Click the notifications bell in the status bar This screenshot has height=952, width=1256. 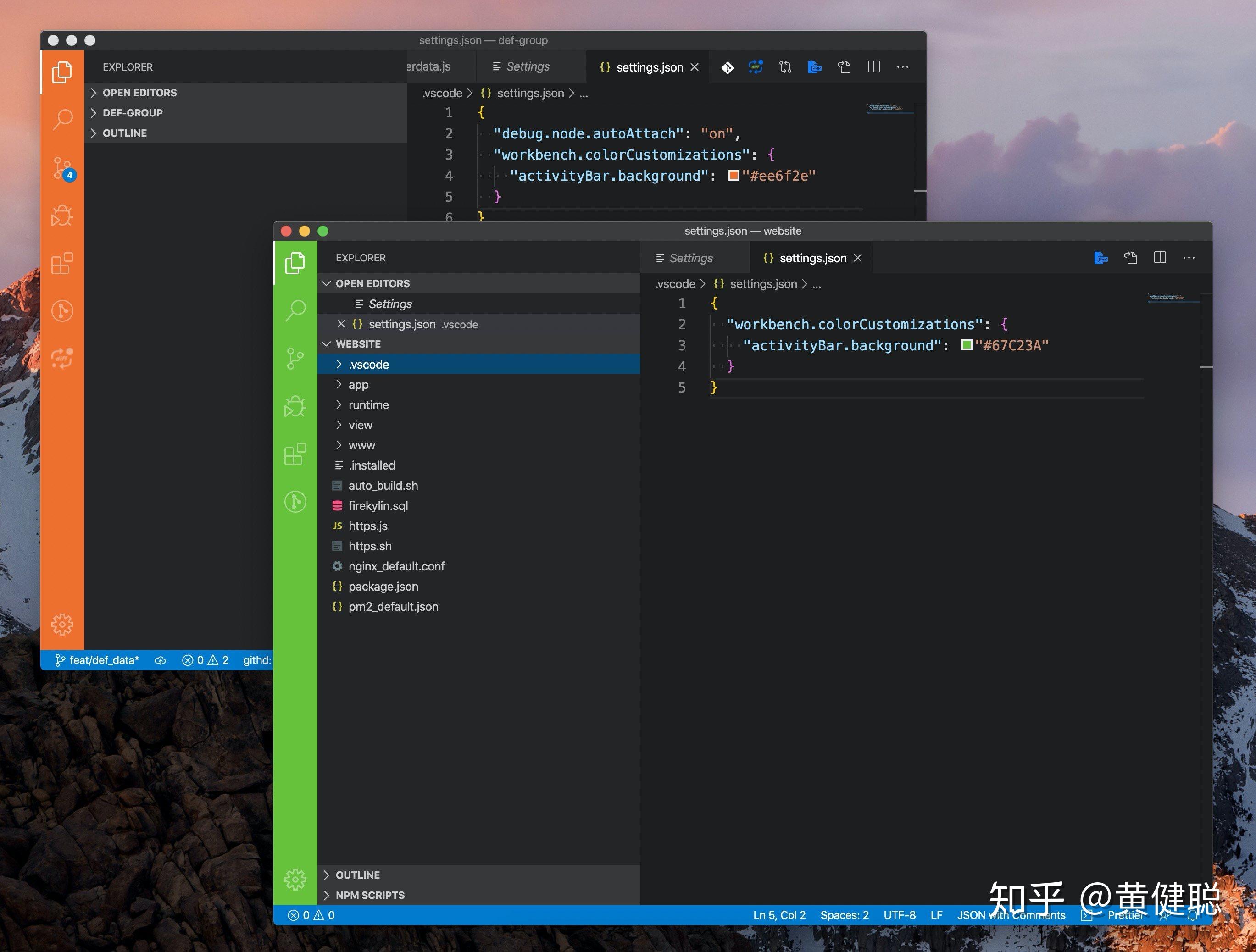click(1191, 915)
